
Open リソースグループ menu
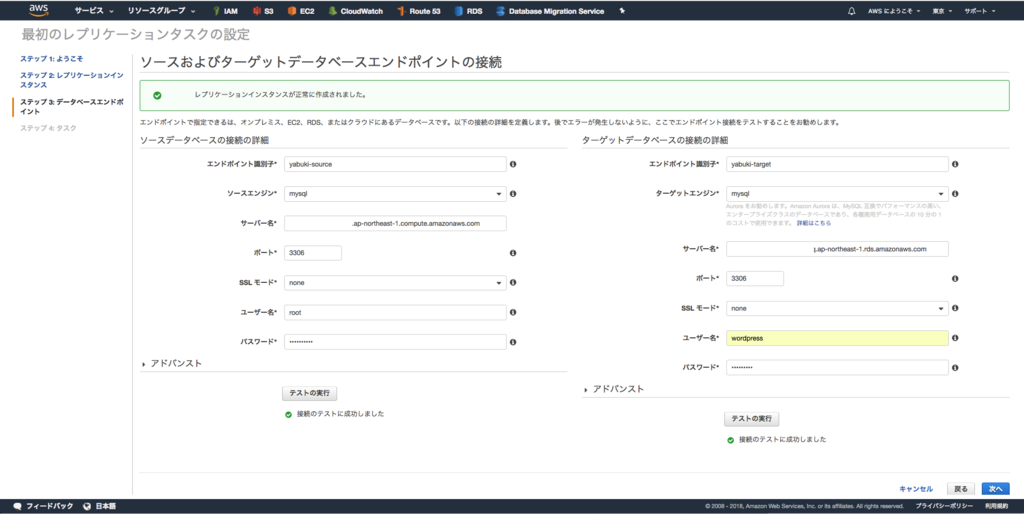161,11
